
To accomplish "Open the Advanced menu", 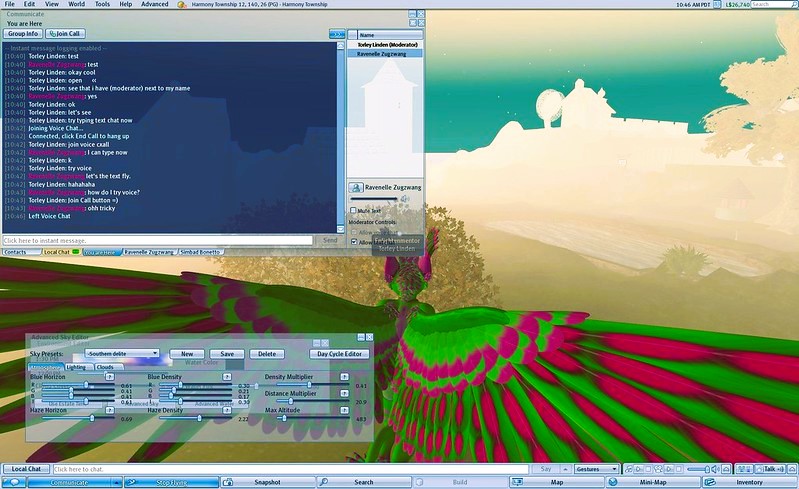I will [154, 4].
